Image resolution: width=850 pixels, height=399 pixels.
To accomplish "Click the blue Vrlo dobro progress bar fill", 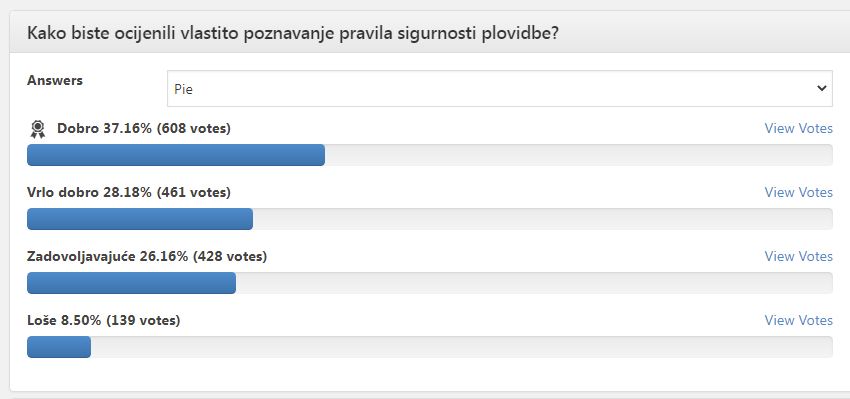I will tap(140, 219).
